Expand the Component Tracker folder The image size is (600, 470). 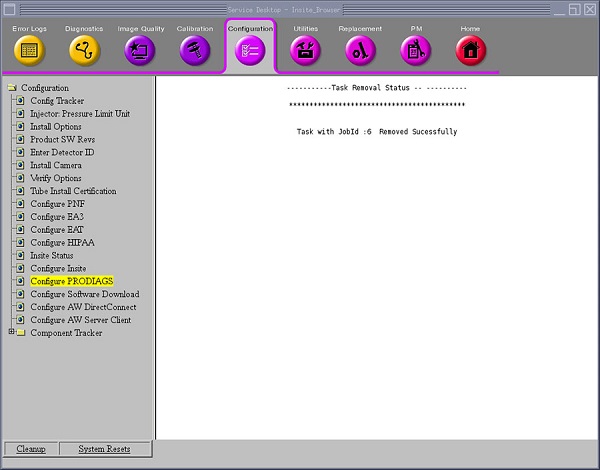11,333
